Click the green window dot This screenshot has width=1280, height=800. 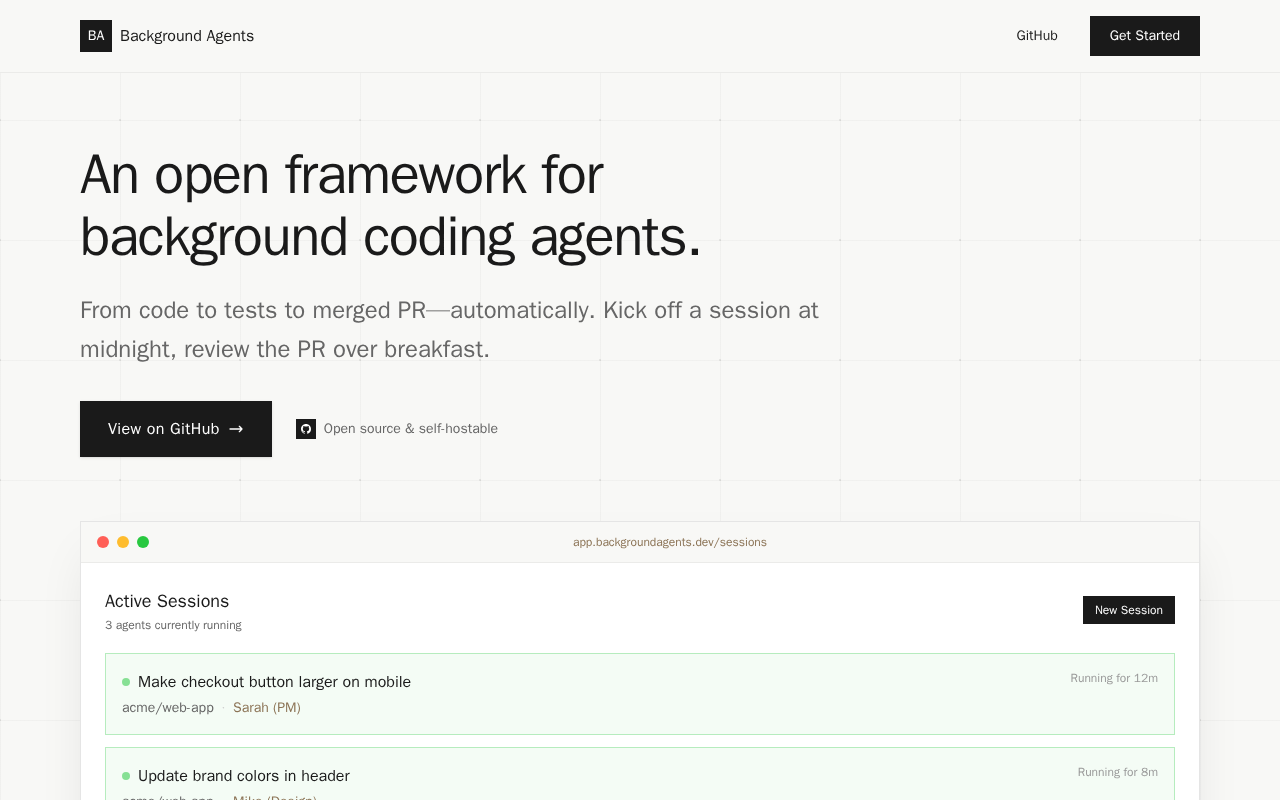tap(143, 542)
